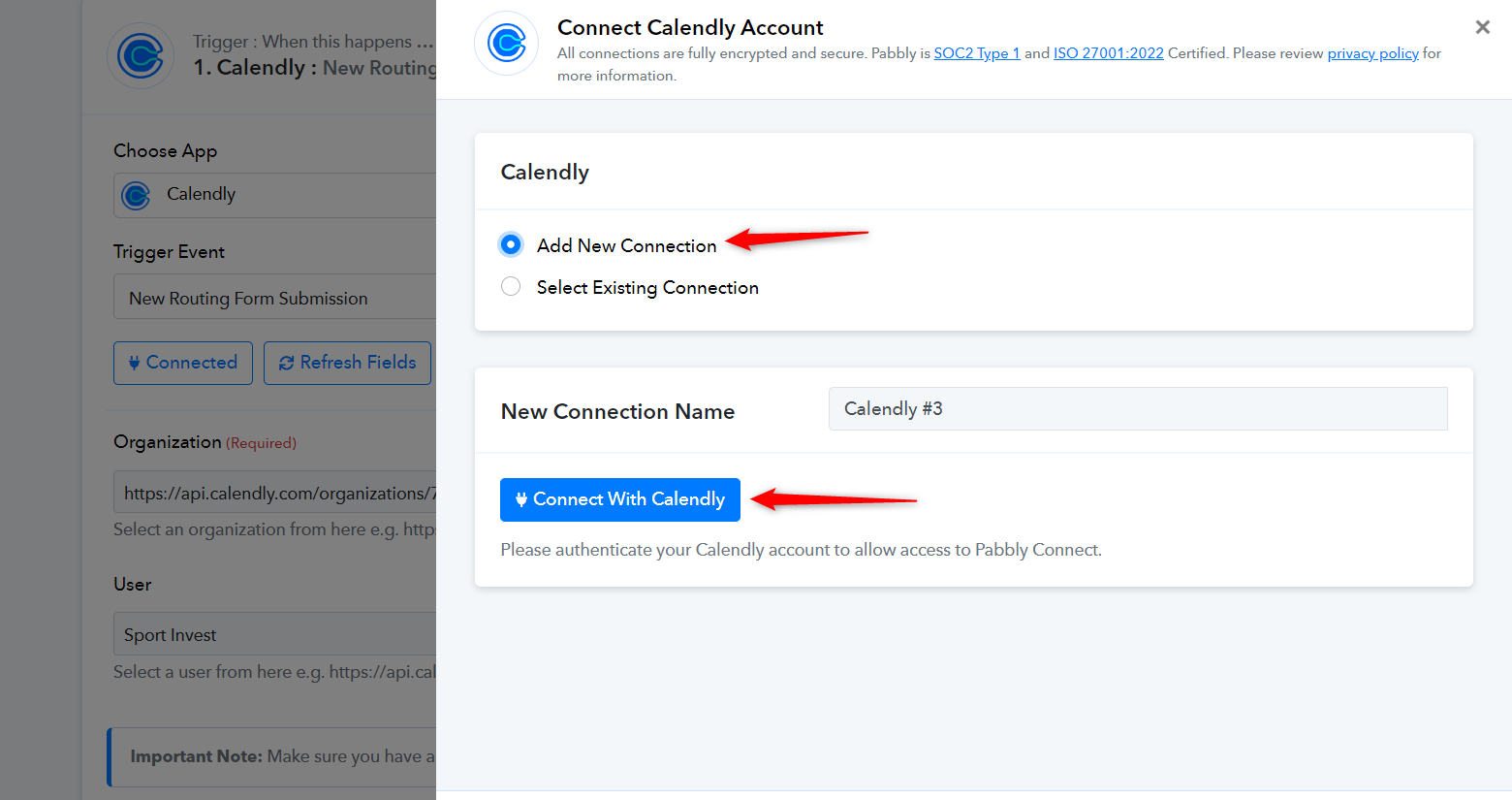Click the New Connection Name field
This screenshot has width=1512, height=800.
point(1138,408)
